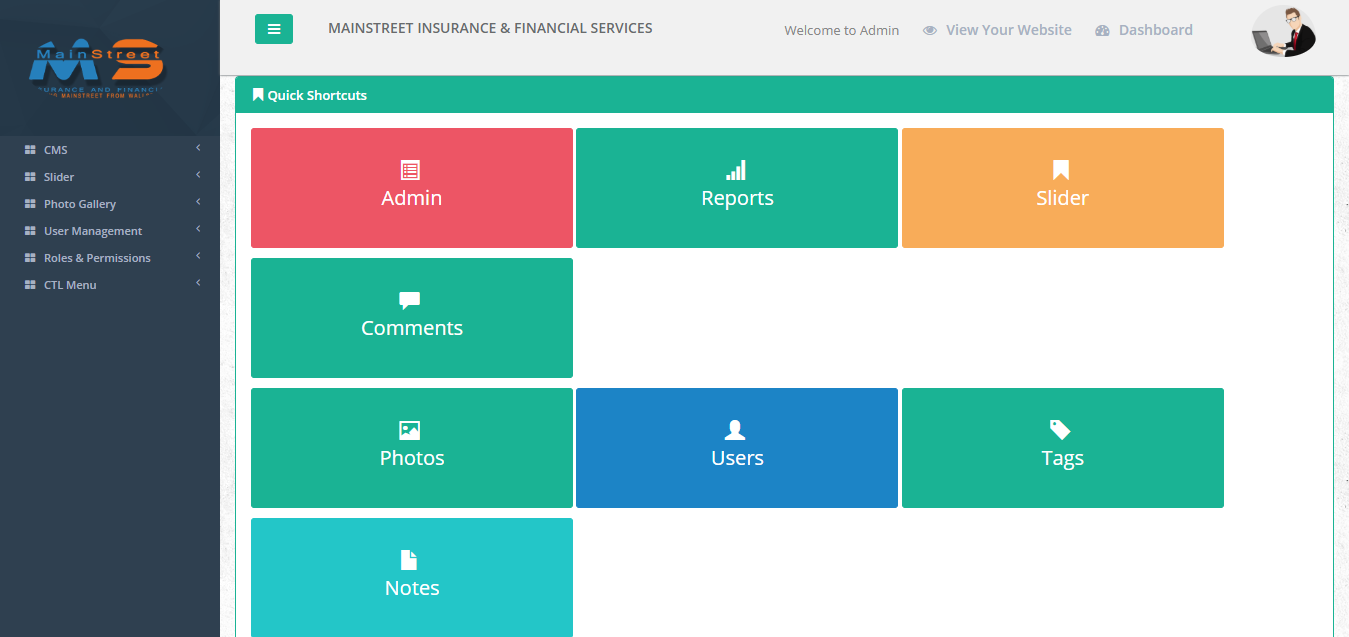Click the bar chart icon on Reports
The height and width of the screenshot is (637, 1349).
click(x=736, y=170)
